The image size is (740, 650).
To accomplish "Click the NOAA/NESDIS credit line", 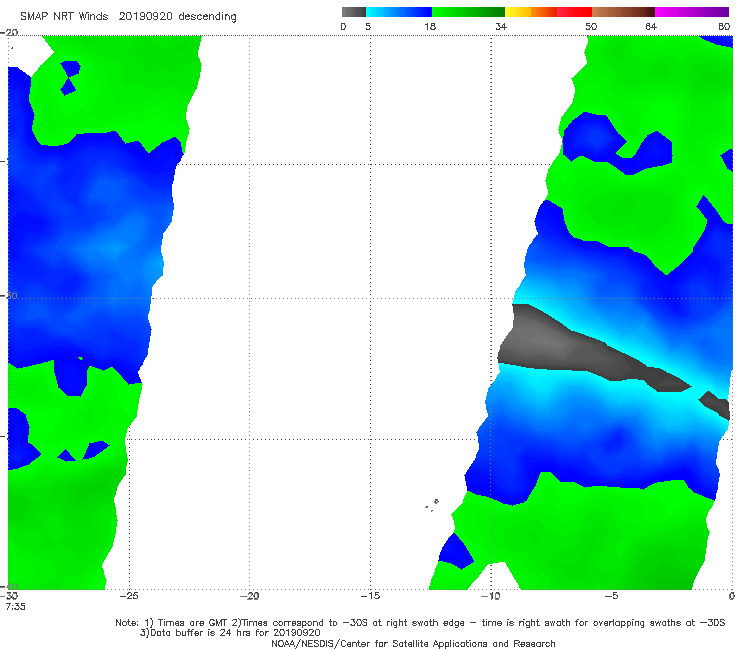I will [413, 644].
